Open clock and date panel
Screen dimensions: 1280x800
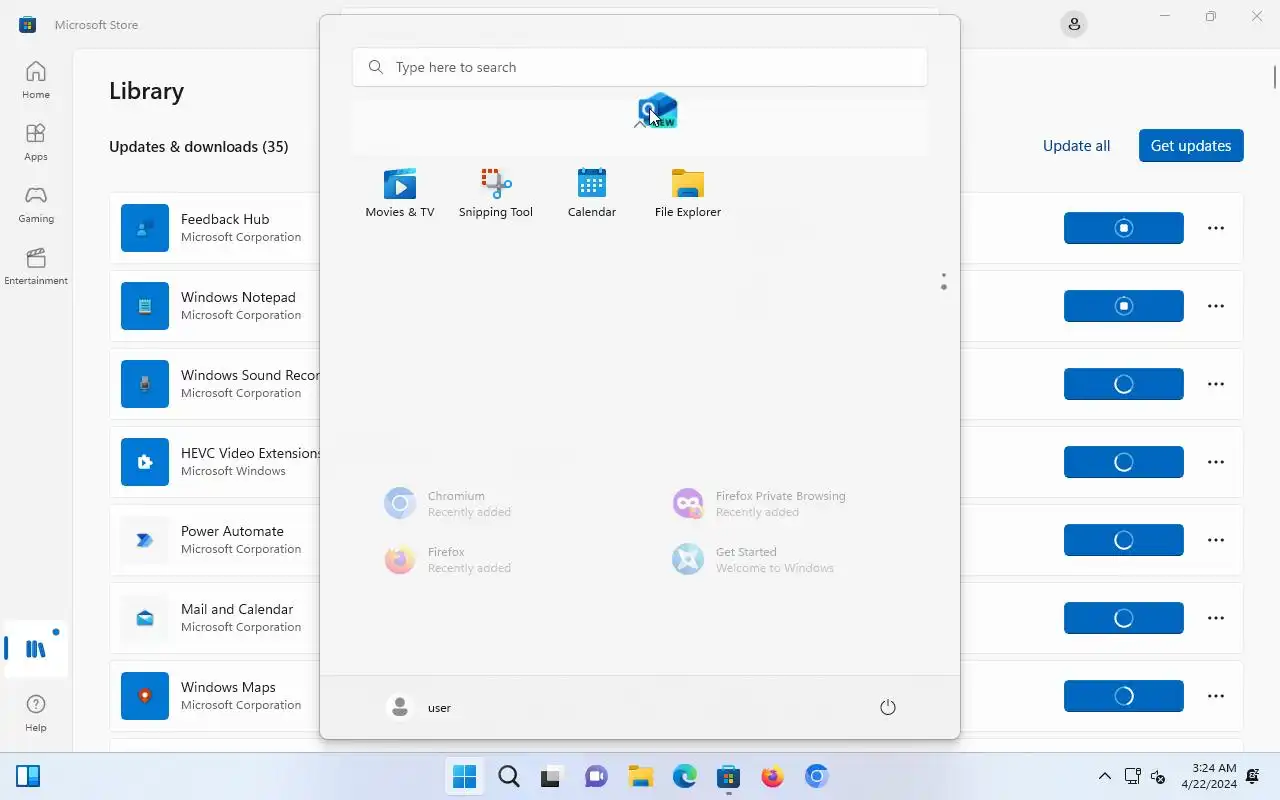click(1209, 776)
